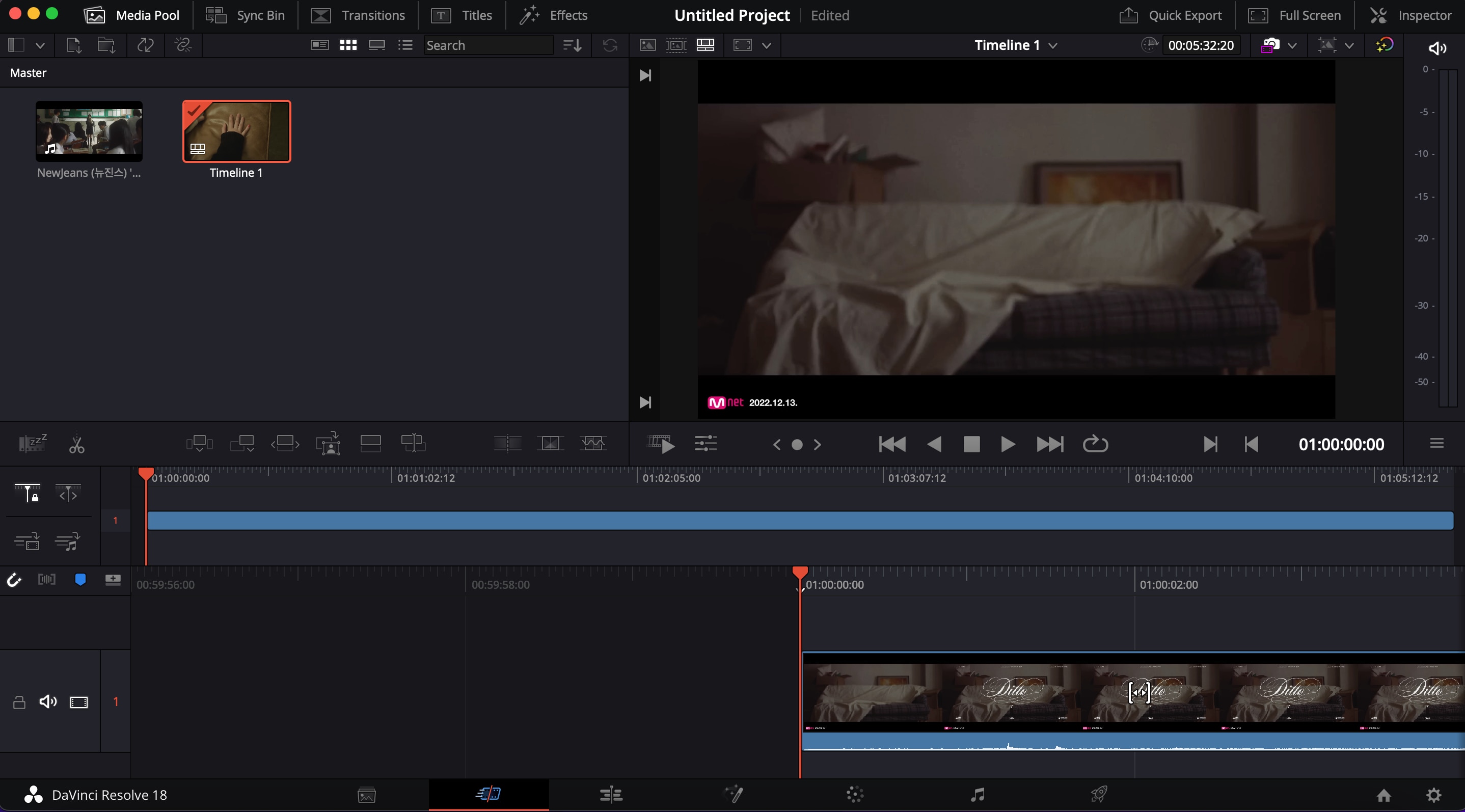The width and height of the screenshot is (1465, 812).
Task: Click the media pool Search field
Action: 488,45
